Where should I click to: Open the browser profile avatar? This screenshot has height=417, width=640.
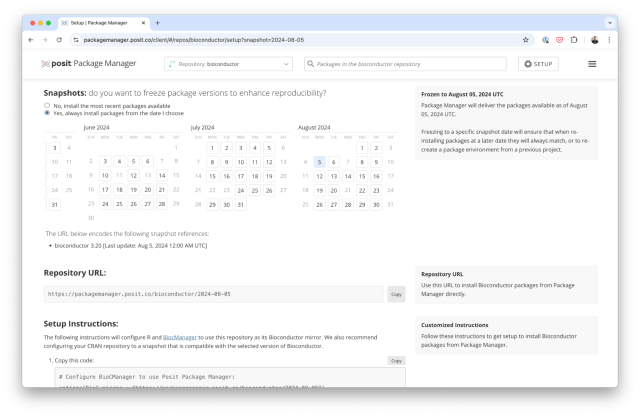coord(595,40)
